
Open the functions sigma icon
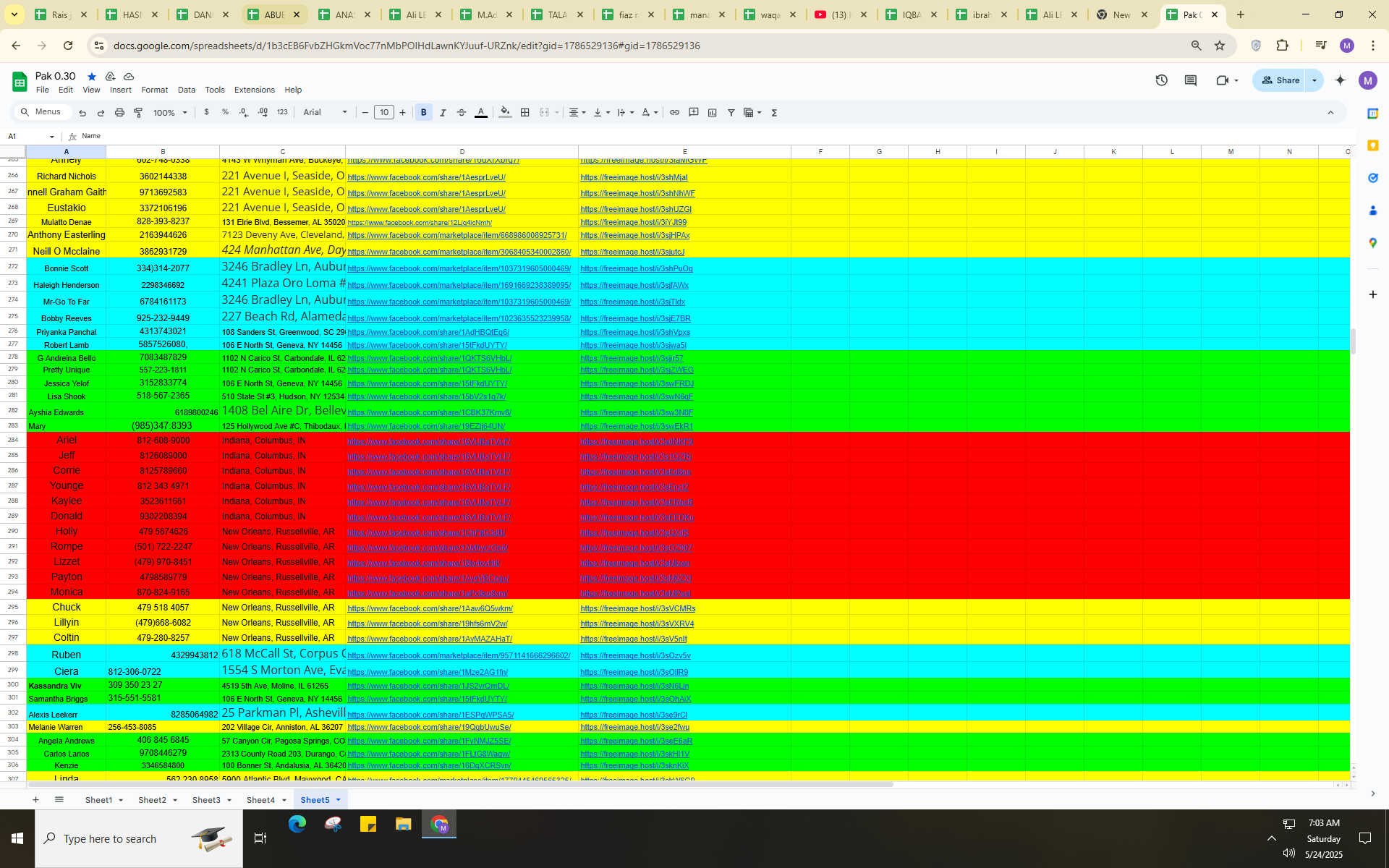(x=774, y=113)
